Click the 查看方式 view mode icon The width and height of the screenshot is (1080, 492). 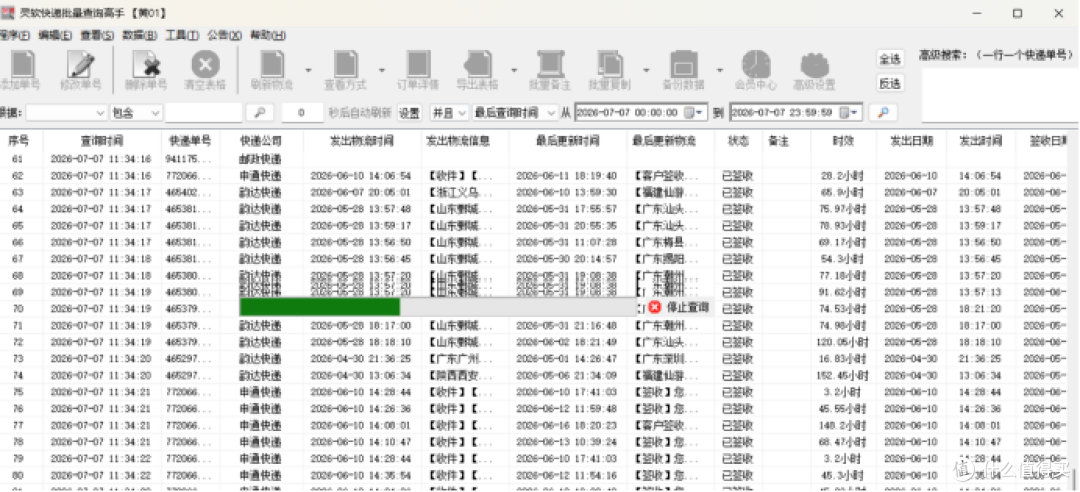coord(346,64)
